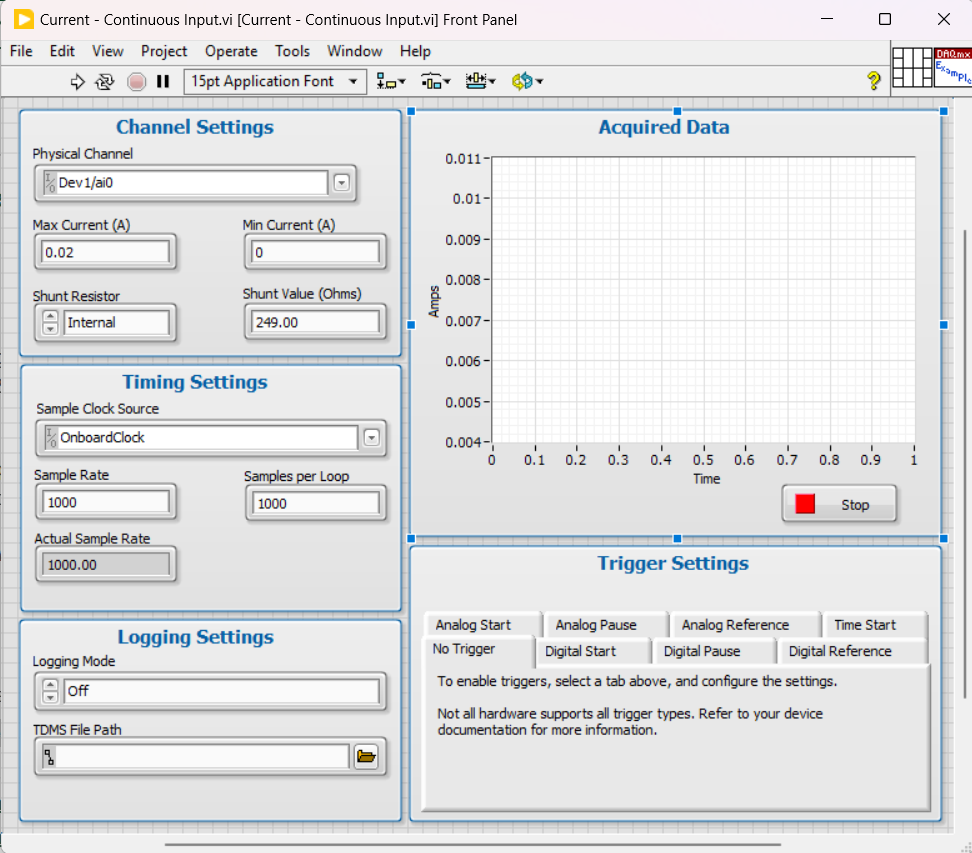
Task: Click the horizontal scrollbar at bottom
Action: [x=472, y=844]
